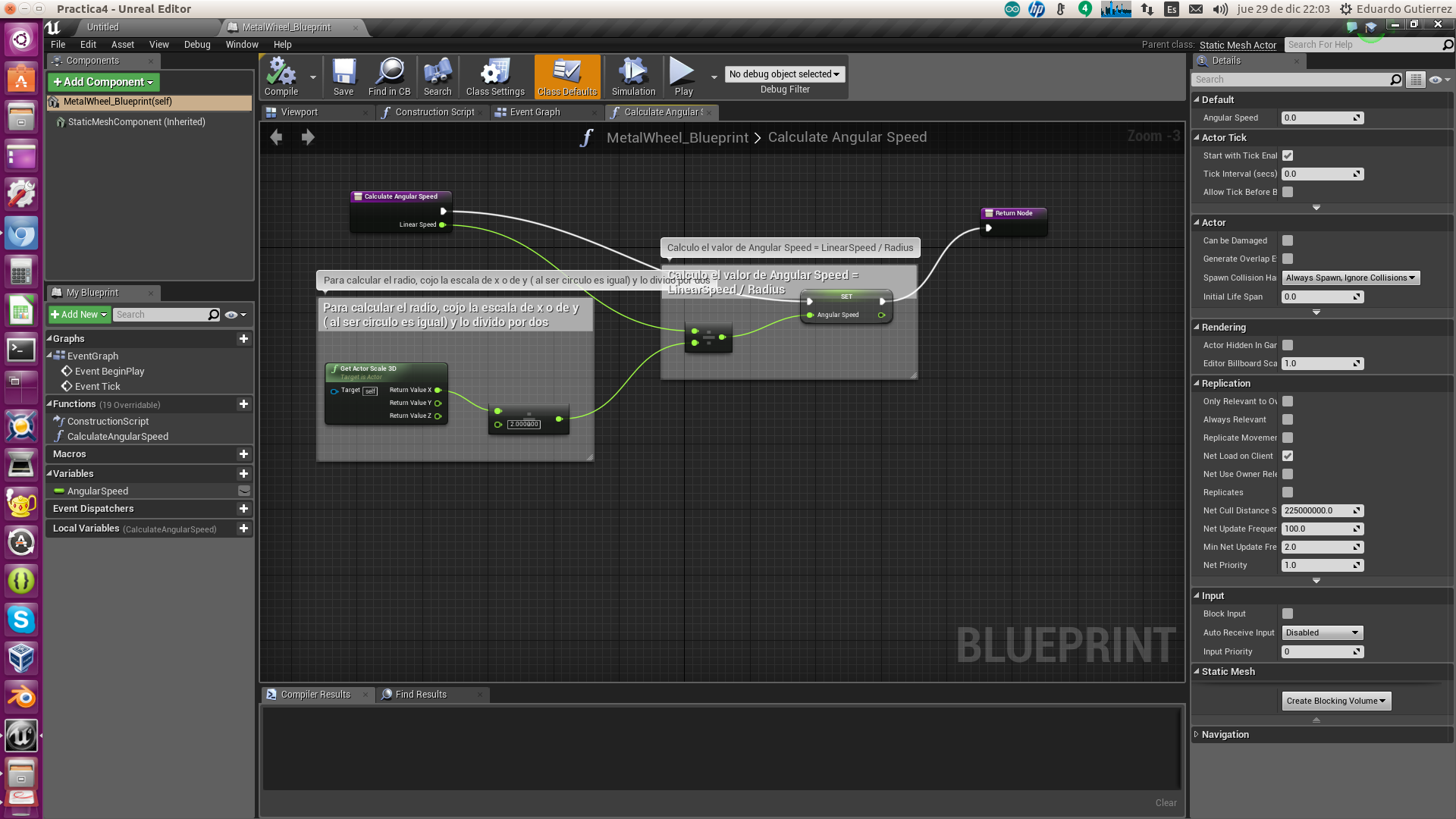This screenshot has width=1456, height=819.
Task: Click the Compile toolbar icon
Action: tap(281, 76)
